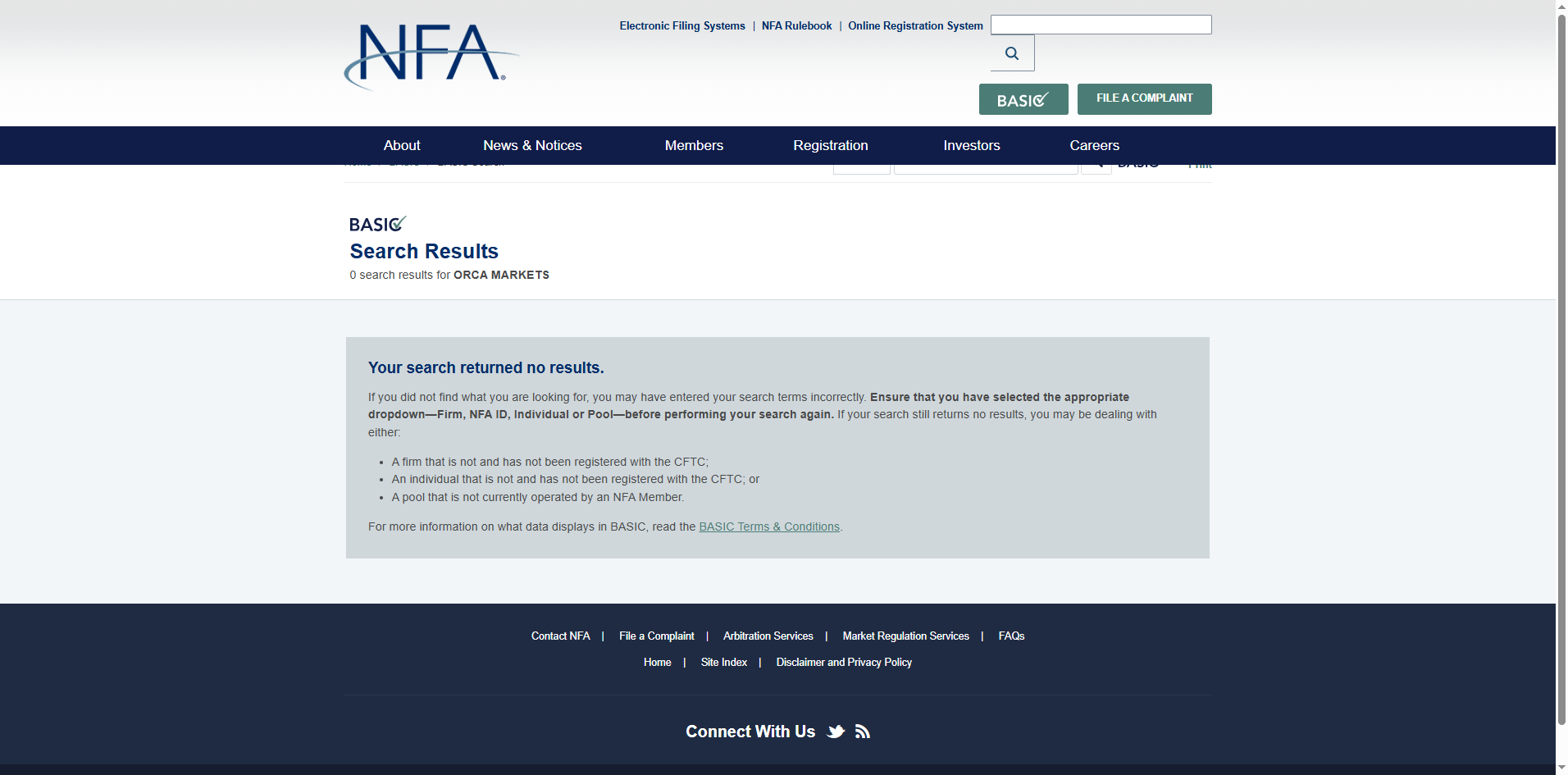Open the RSS feed icon

(862, 732)
